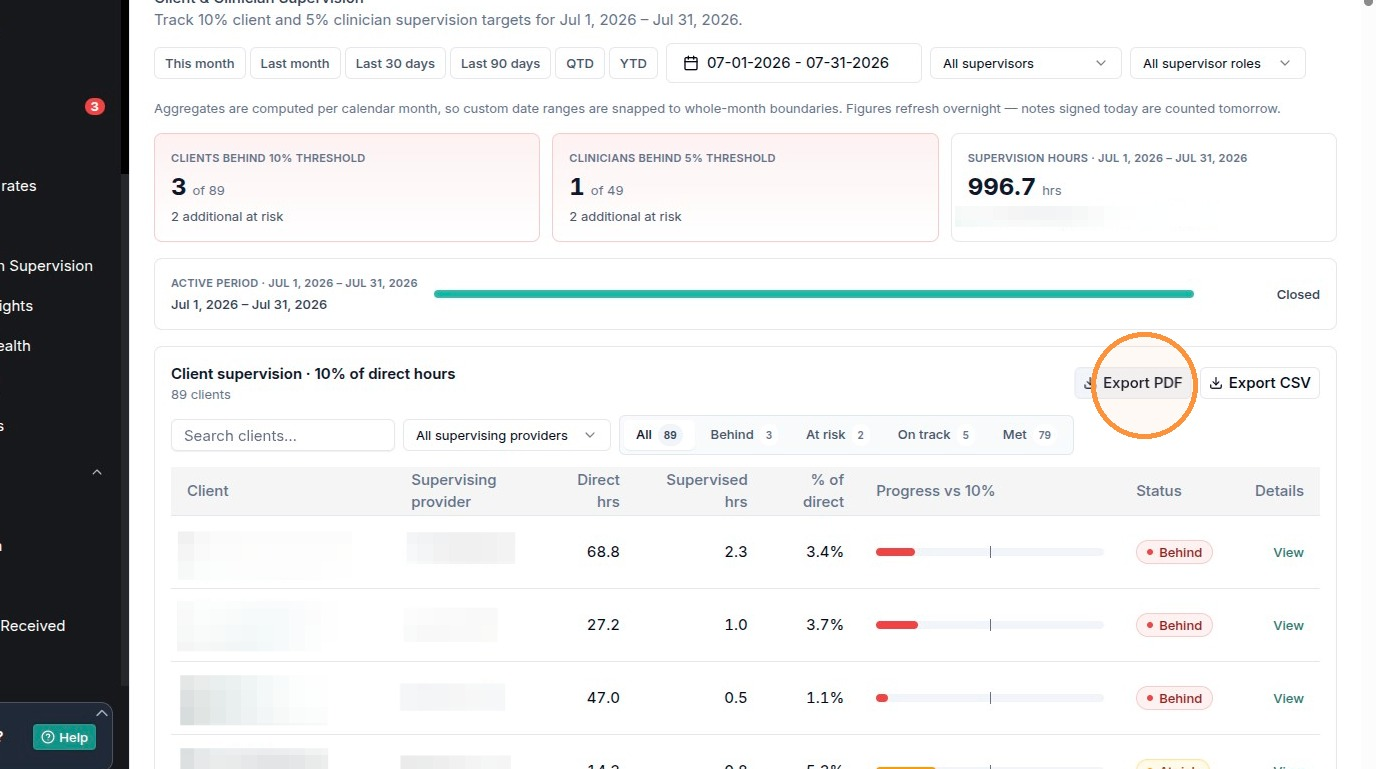Click the Behind badge in the 1.1% row

point(1174,698)
